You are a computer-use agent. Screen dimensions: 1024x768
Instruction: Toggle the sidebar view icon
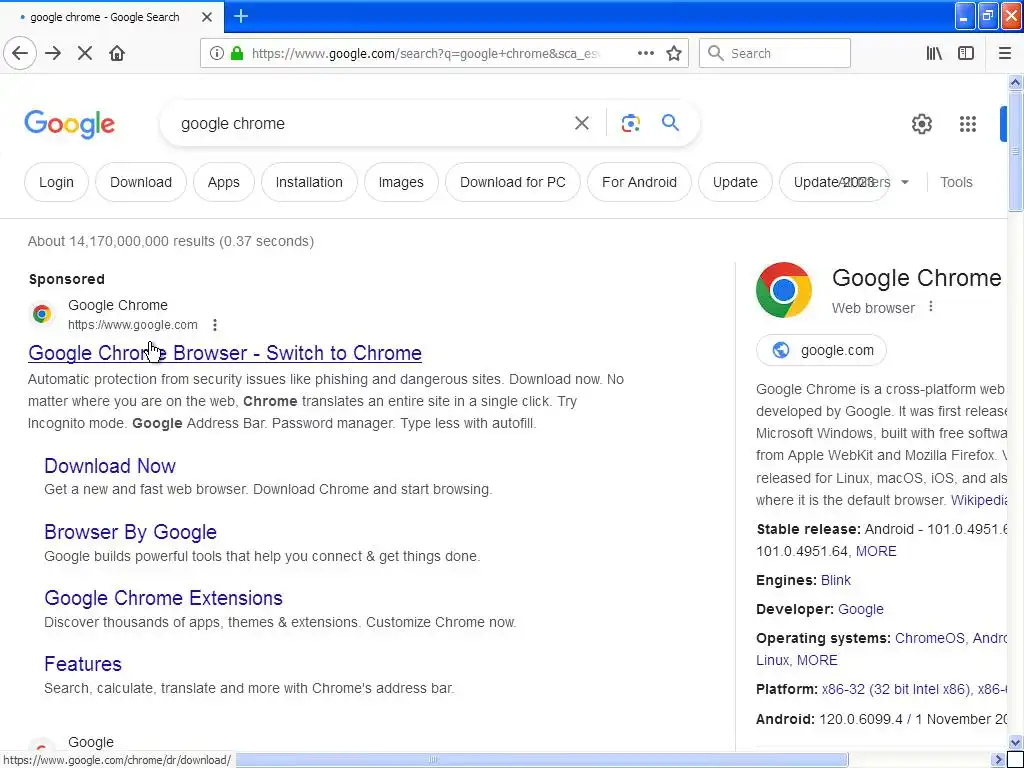966,53
